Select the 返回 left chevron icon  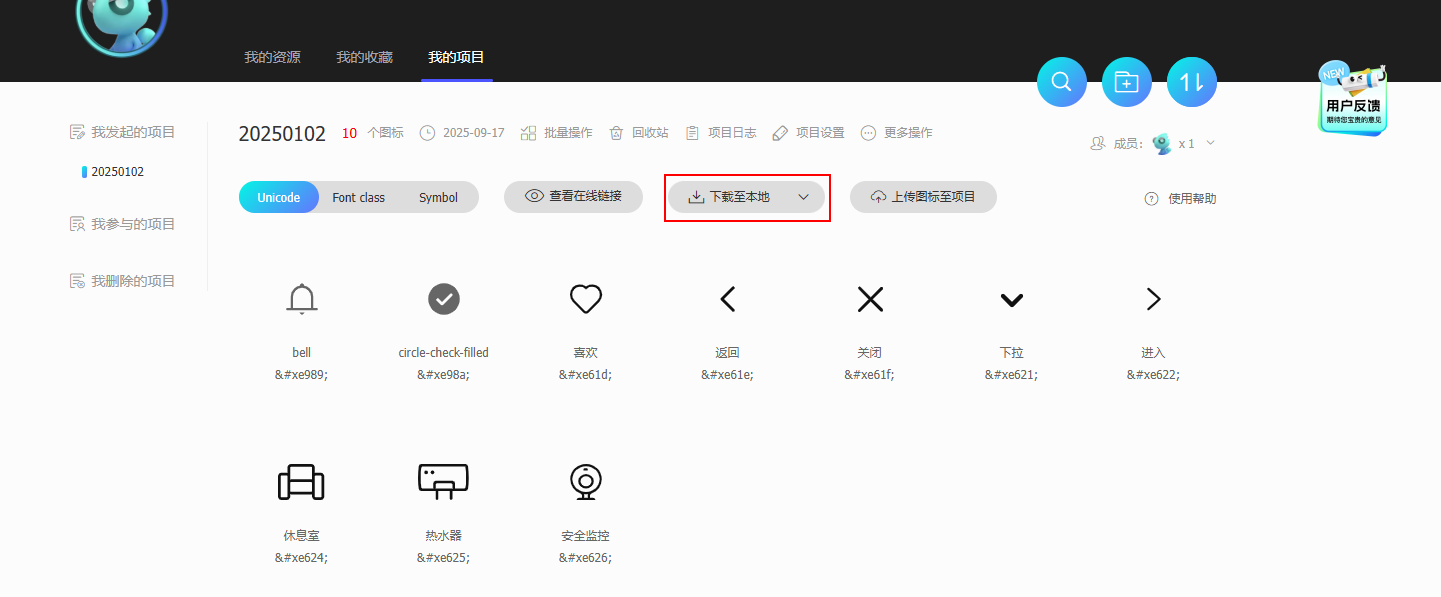pos(728,298)
